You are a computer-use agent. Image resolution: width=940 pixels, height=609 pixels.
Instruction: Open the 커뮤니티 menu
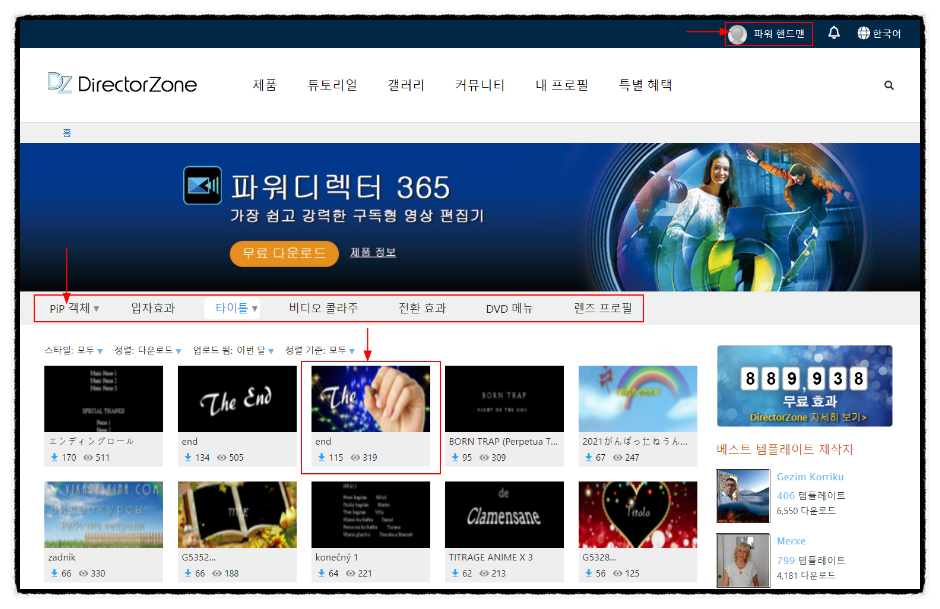[x=479, y=85]
